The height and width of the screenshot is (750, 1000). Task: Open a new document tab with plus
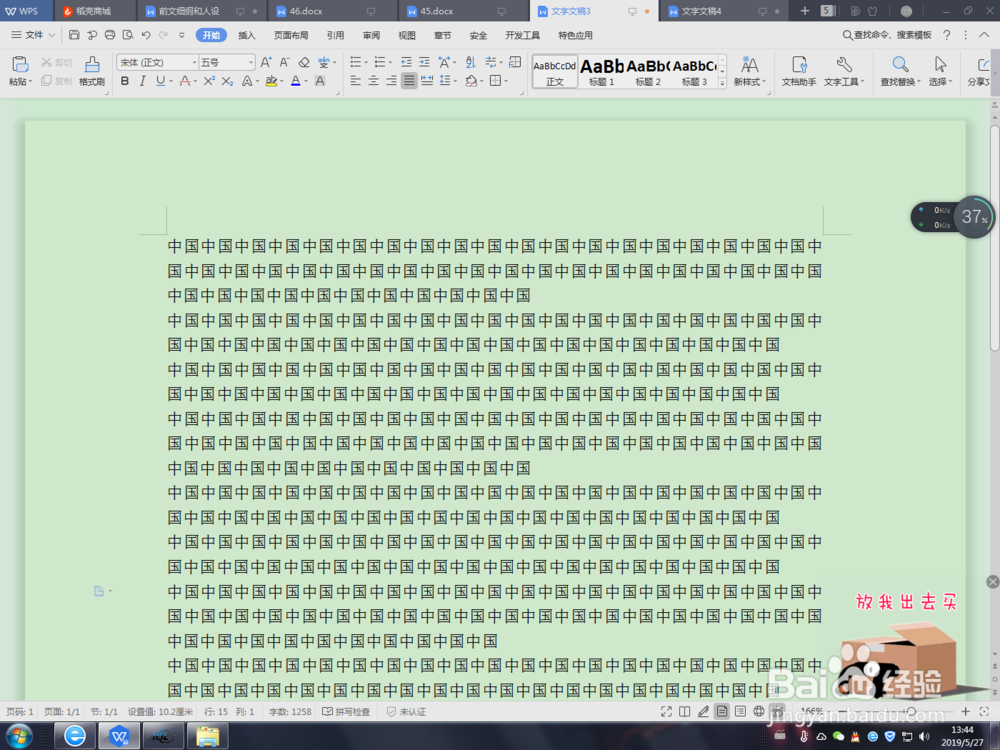tap(804, 11)
